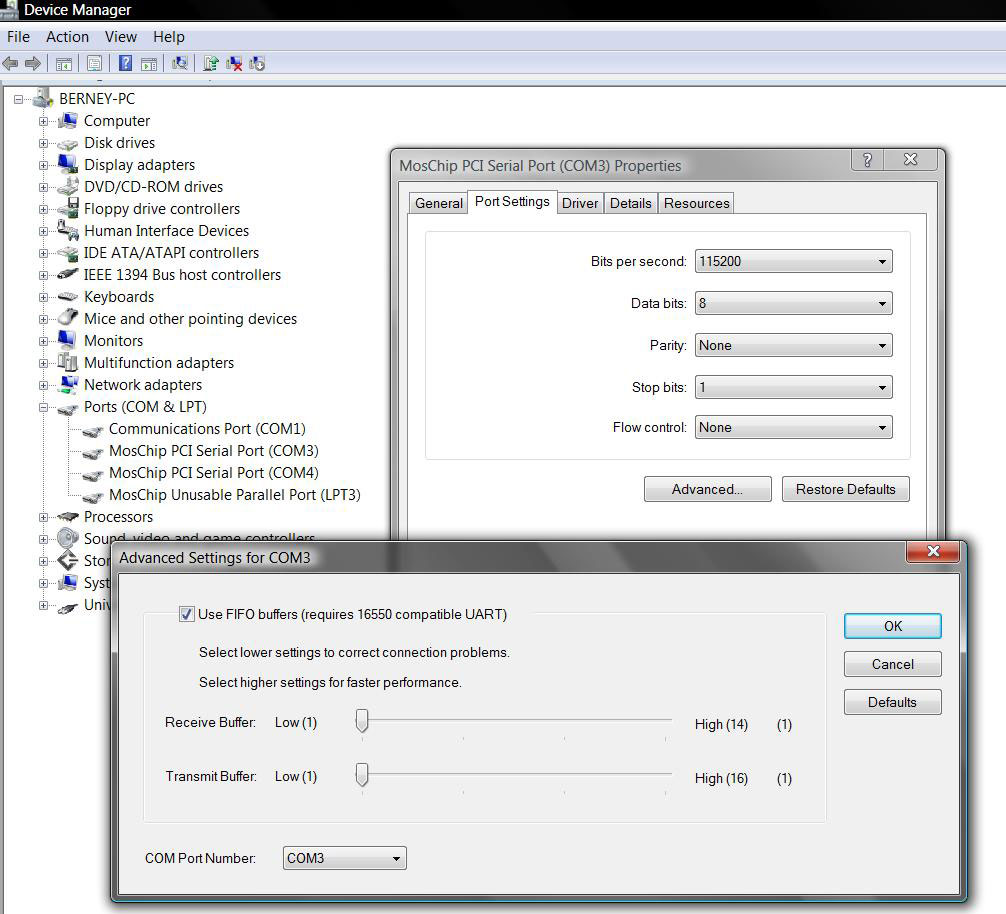Viewport: 1006px width, 914px height.
Task: Open the Flow control dropdown
Action: click(794, 427)
